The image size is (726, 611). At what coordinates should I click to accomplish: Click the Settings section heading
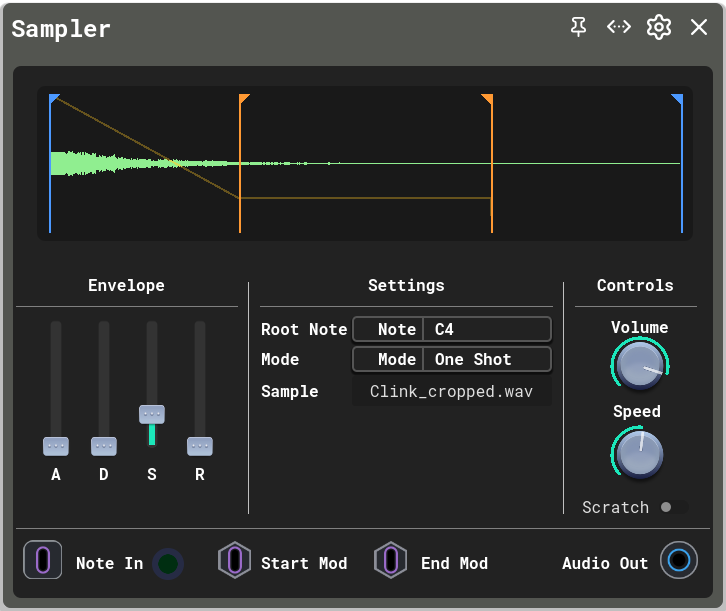click(406, 285)
